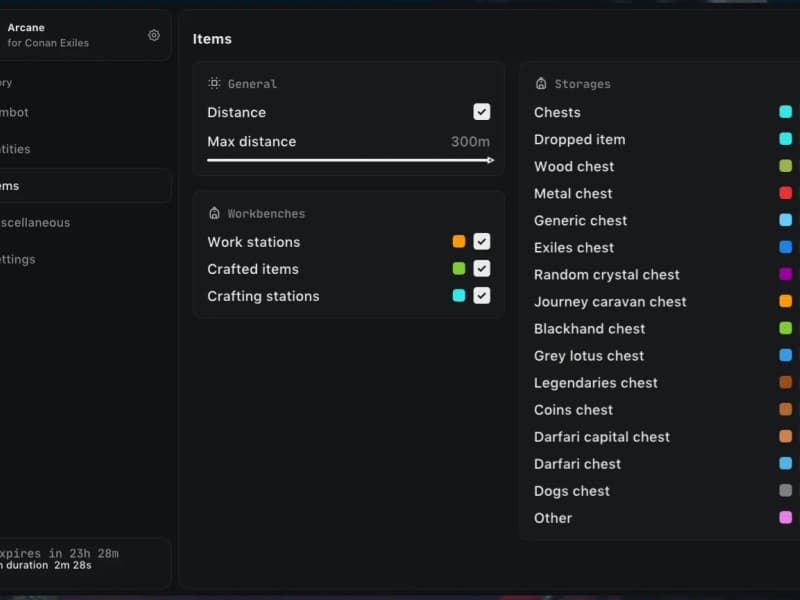Viewport: 800px width, 600px height.
Task: Open the Legendaries chest color swatch
Action: tap(785, 382)
